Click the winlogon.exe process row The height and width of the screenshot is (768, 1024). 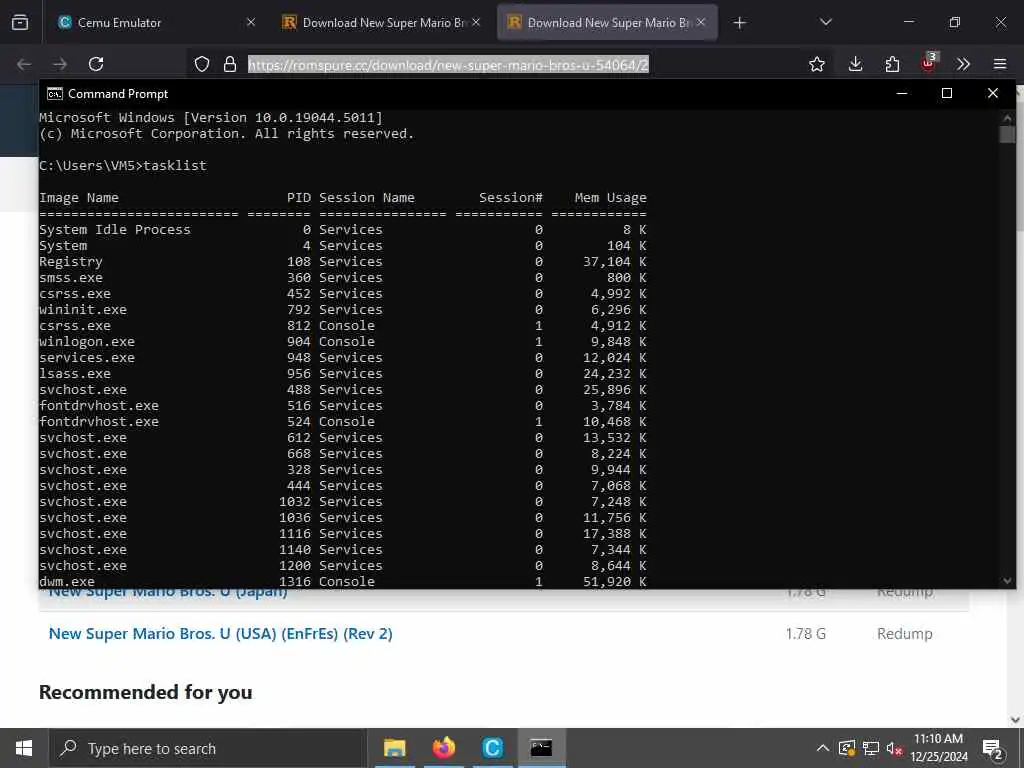343,342
